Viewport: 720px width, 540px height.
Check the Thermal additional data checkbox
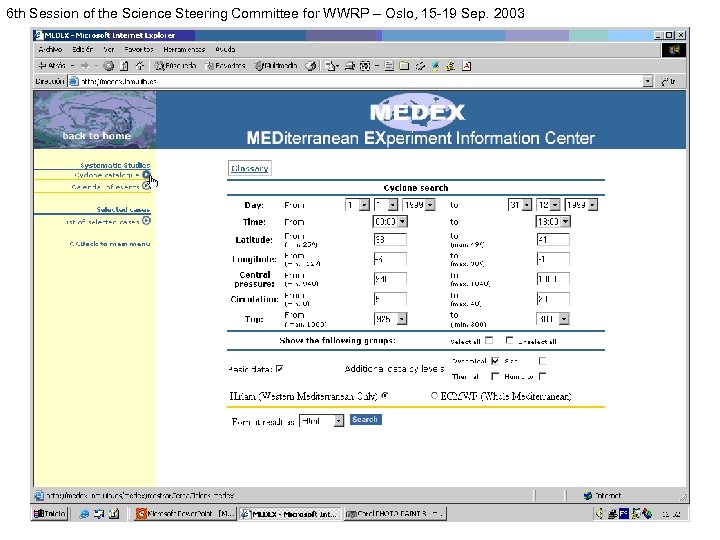495,376
